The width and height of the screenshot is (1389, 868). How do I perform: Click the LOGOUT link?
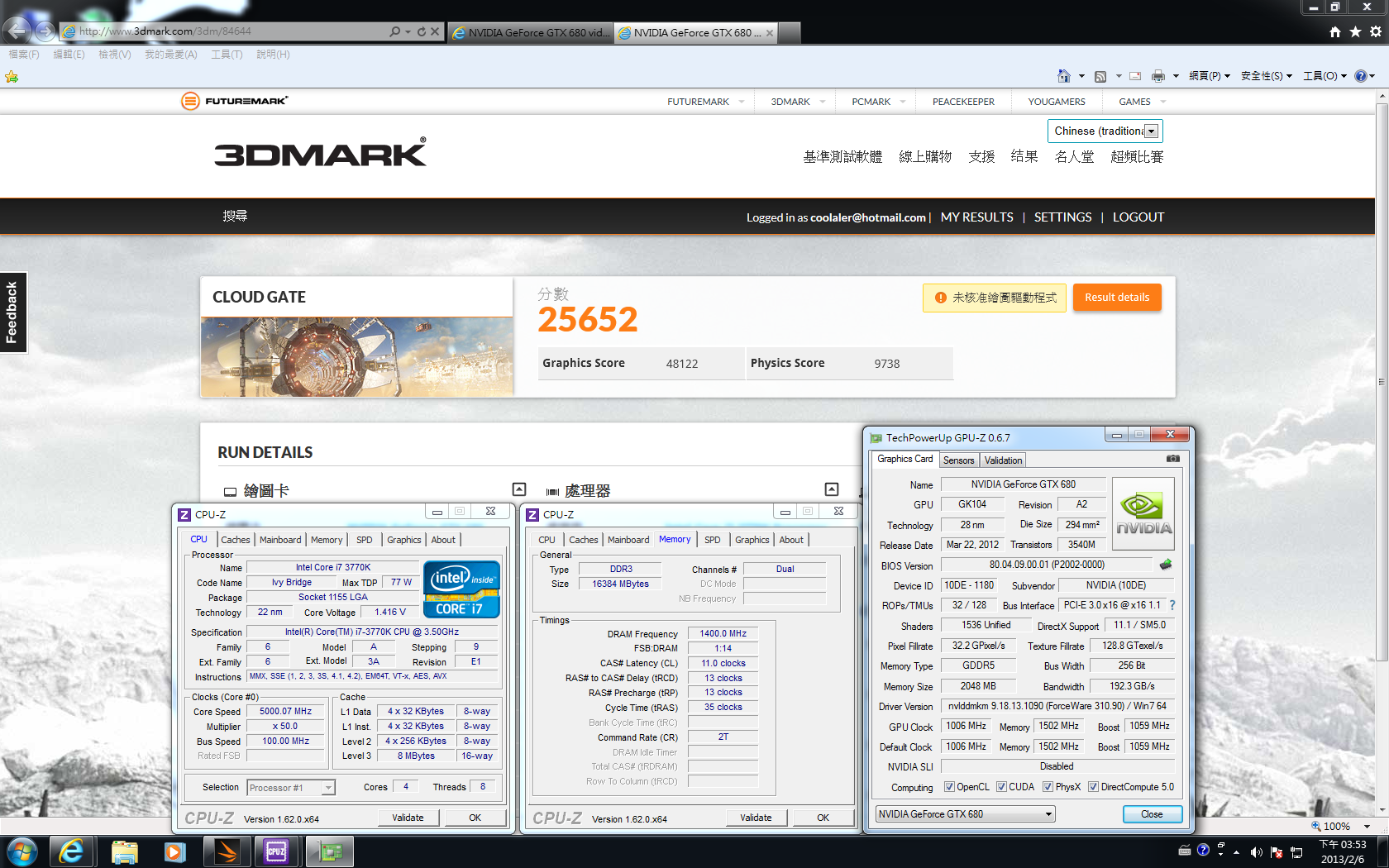1138,217
